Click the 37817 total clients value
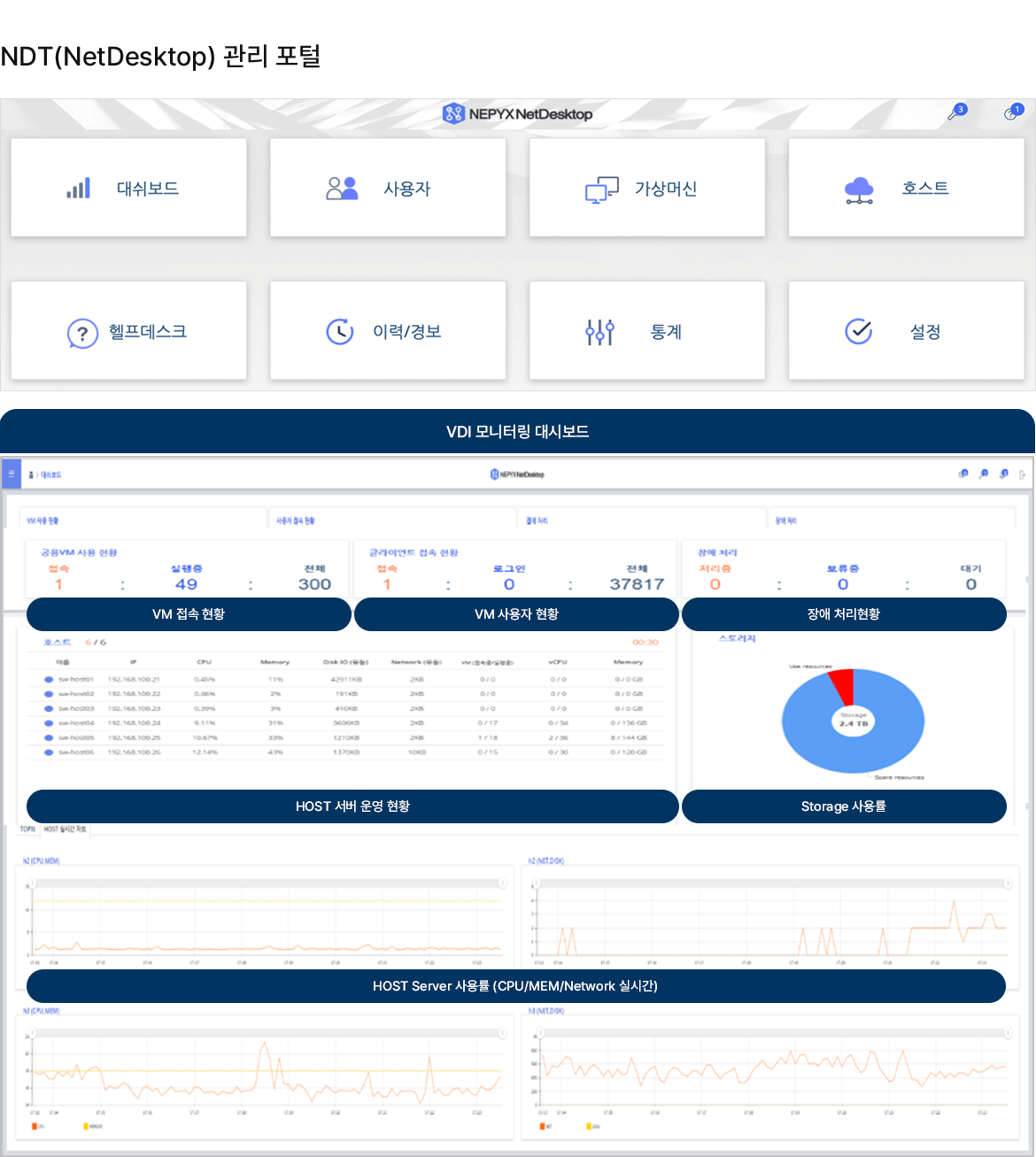The image size is (1036, 1157). (637, 584)
